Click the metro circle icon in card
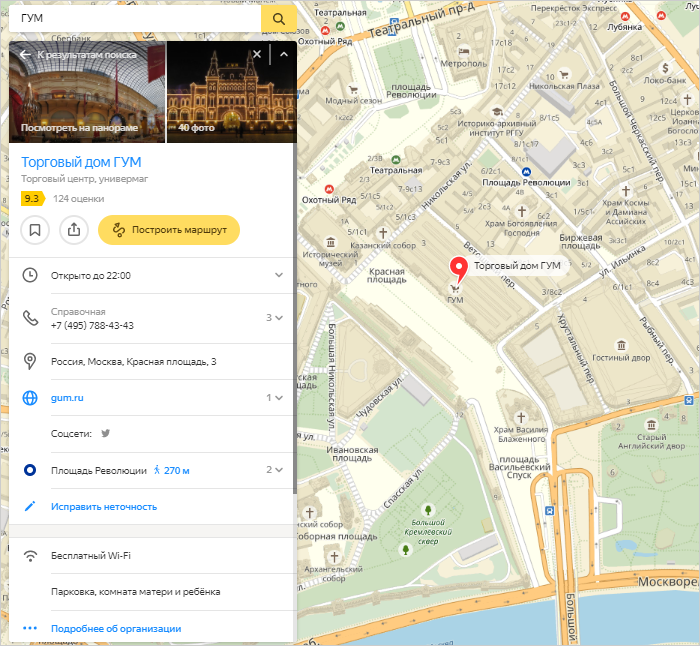This screenshot has width=700, height=646. pos(30,470)
